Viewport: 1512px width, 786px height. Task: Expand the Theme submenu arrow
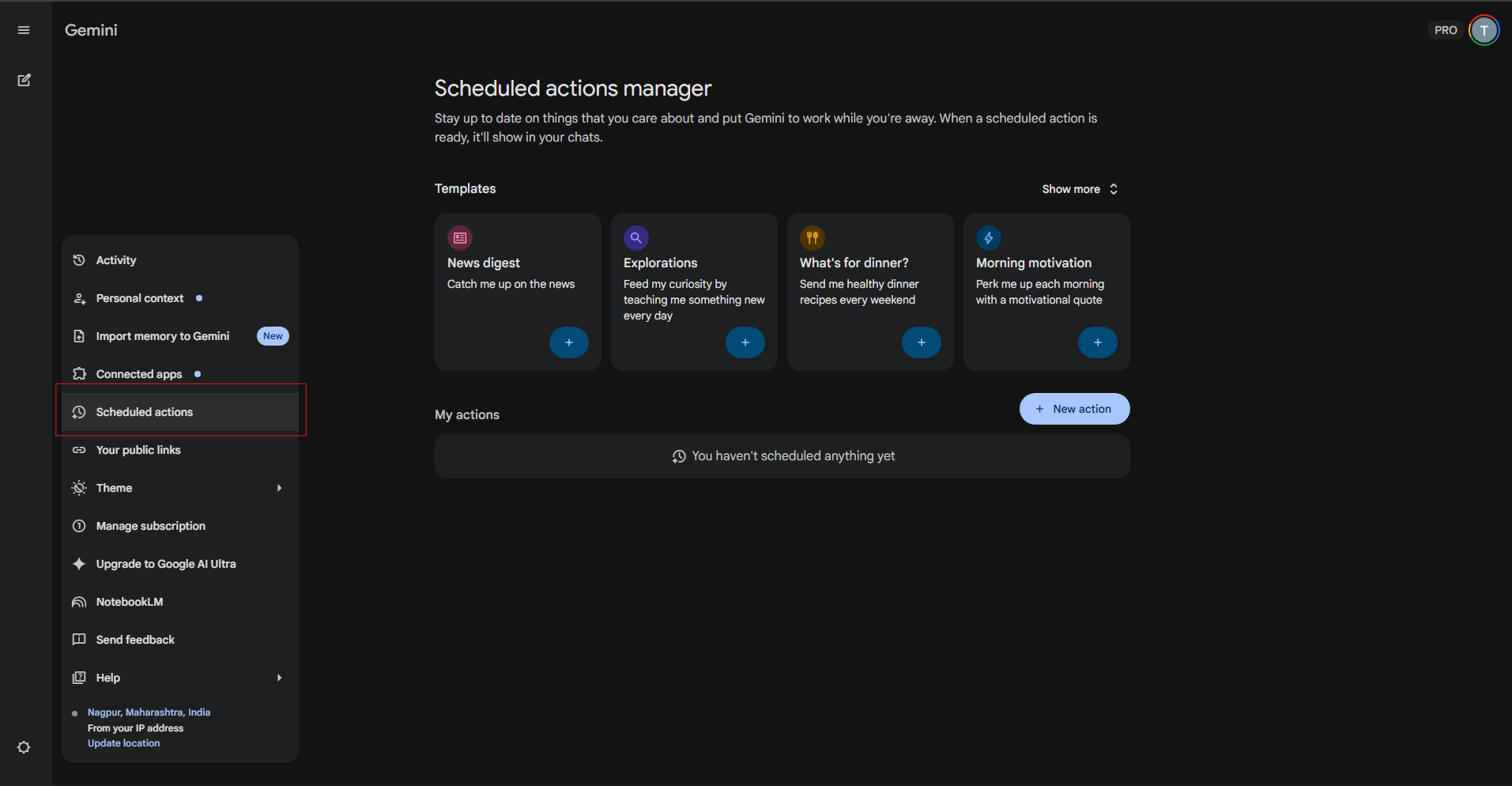(279, 488)
